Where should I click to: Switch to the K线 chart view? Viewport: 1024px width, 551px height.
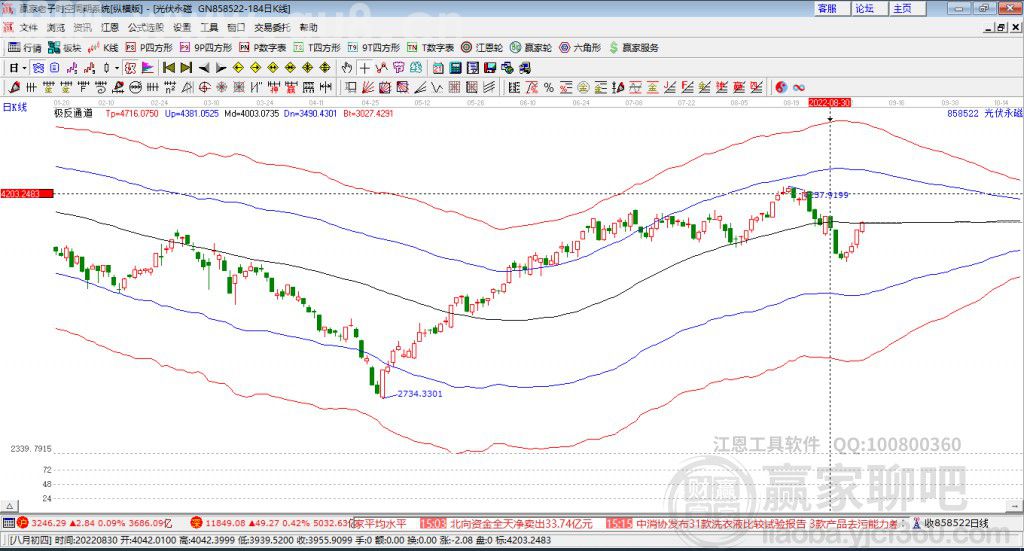click(103, 48)
